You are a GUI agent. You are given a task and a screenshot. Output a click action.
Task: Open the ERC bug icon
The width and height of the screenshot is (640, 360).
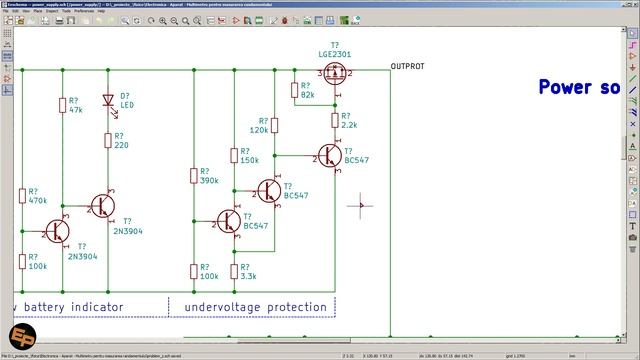[285, 20]
